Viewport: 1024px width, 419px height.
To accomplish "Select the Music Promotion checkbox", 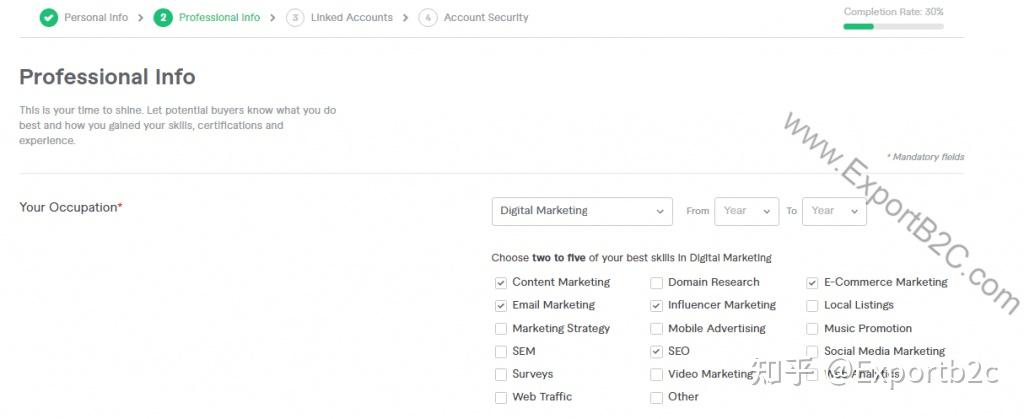I will [x=813, y=329].
